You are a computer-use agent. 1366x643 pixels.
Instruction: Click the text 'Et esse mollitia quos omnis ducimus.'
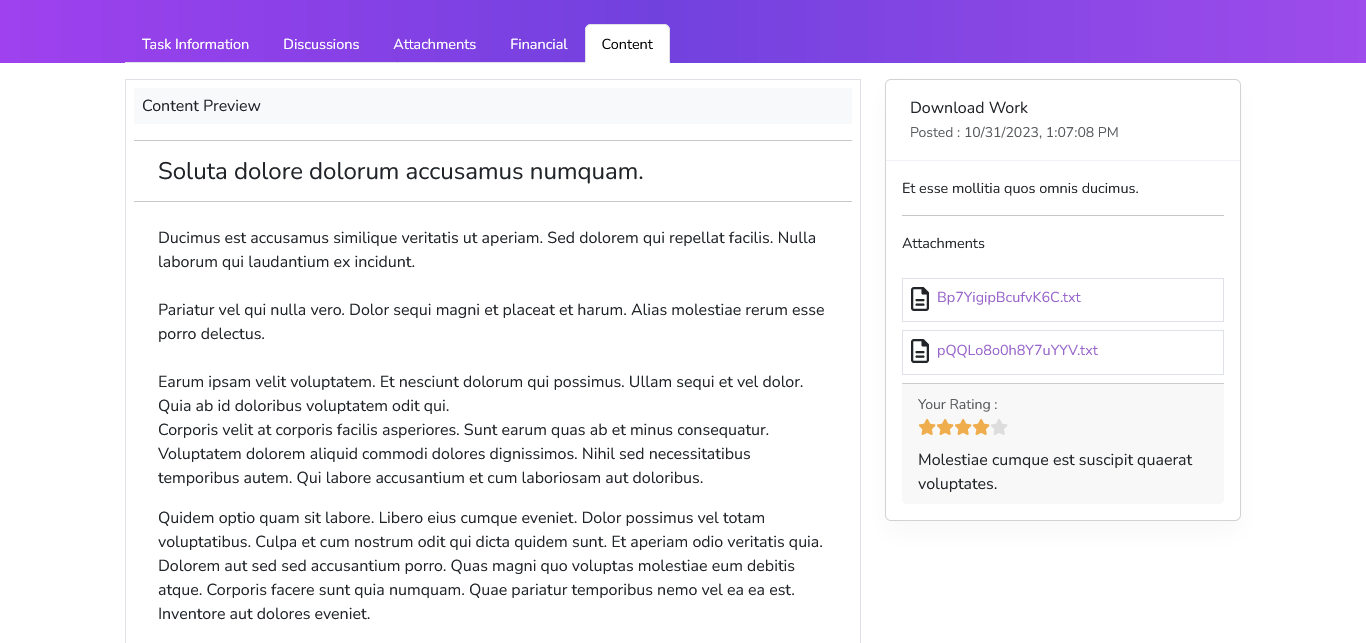pyautogui.click(x=1020, y=188)
